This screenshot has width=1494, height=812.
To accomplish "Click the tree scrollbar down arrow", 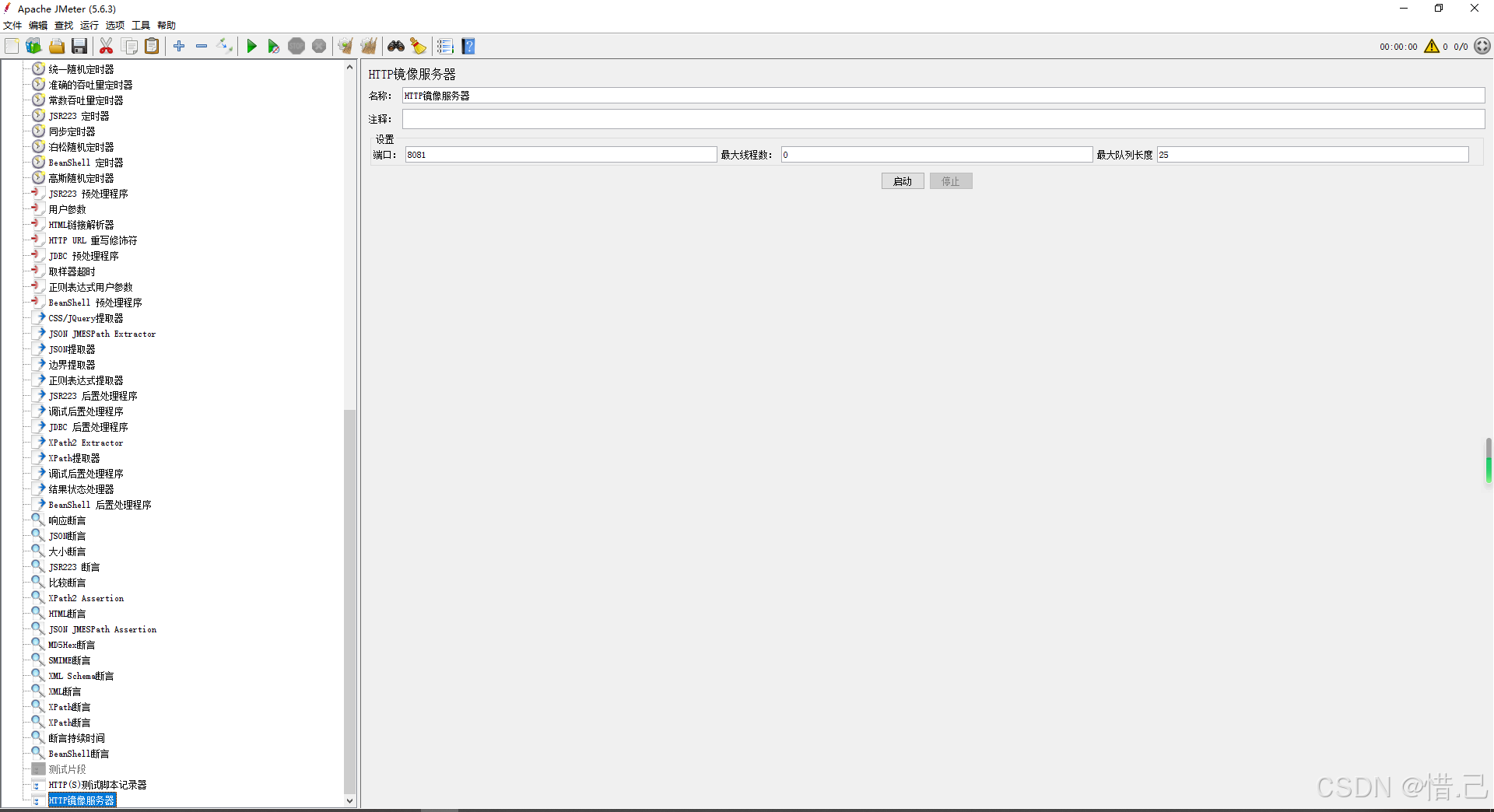I will click(349, 800).
